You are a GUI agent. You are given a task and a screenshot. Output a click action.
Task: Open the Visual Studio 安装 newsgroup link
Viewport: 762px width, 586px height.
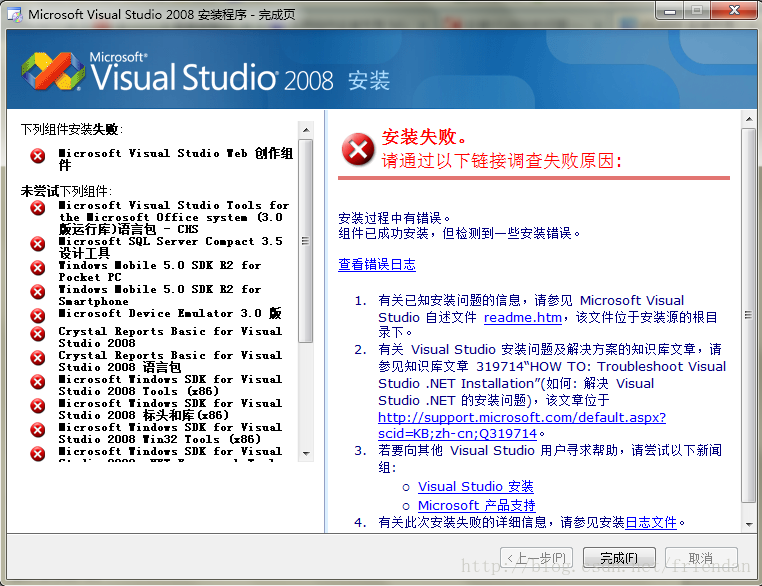click(476, 486)
